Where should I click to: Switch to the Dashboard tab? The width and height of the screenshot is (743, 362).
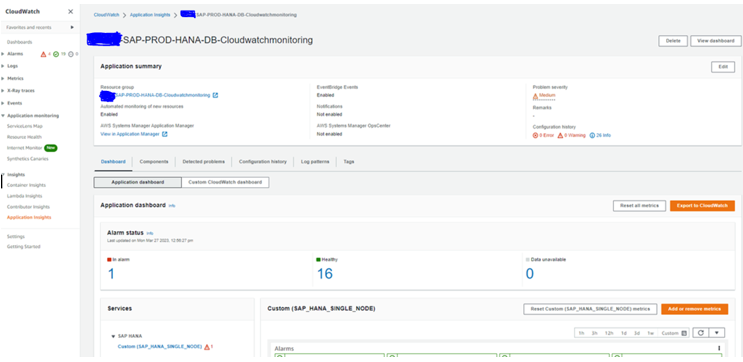point(113,162)
